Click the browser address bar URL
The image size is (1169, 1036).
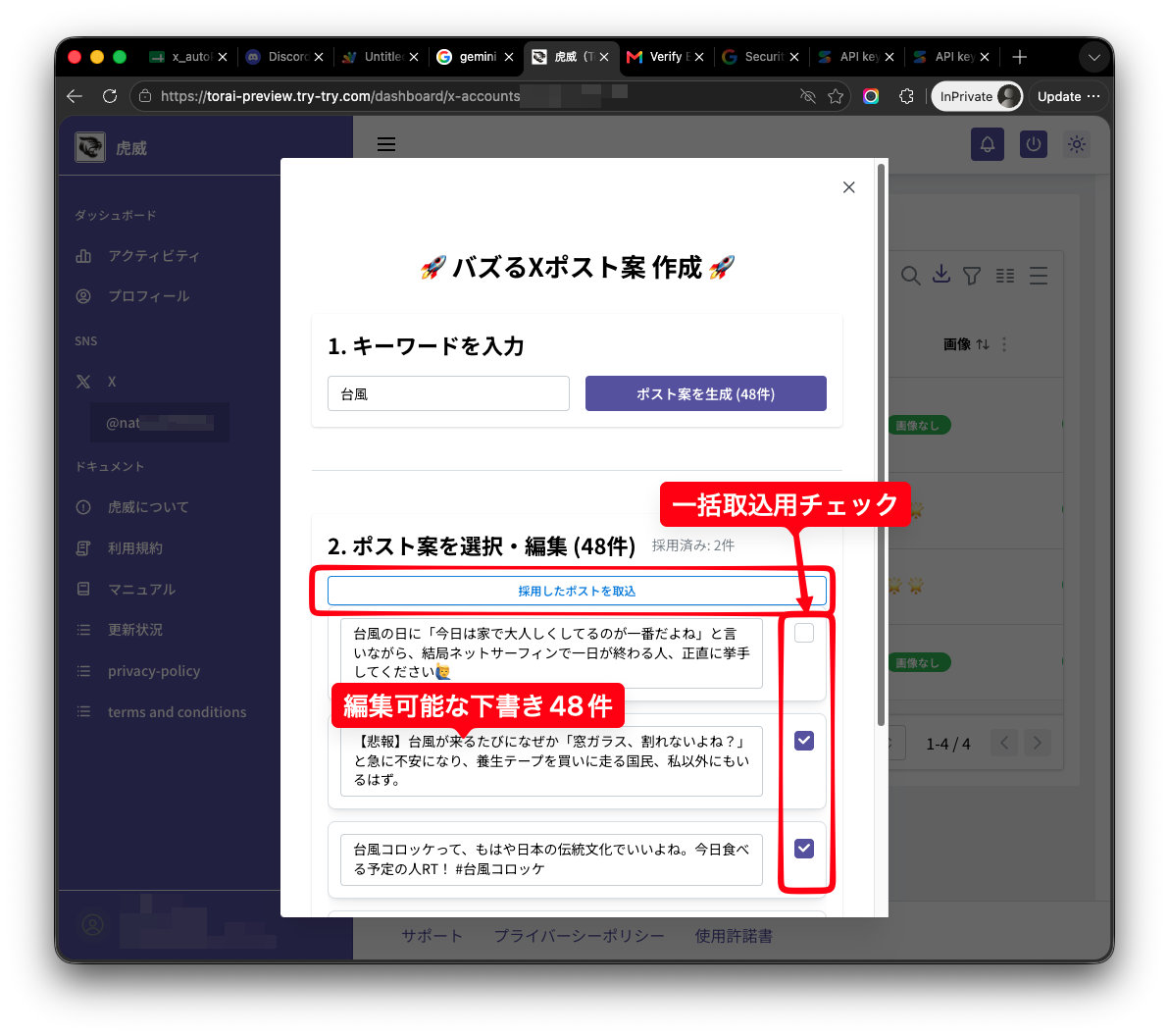[340, 96]
